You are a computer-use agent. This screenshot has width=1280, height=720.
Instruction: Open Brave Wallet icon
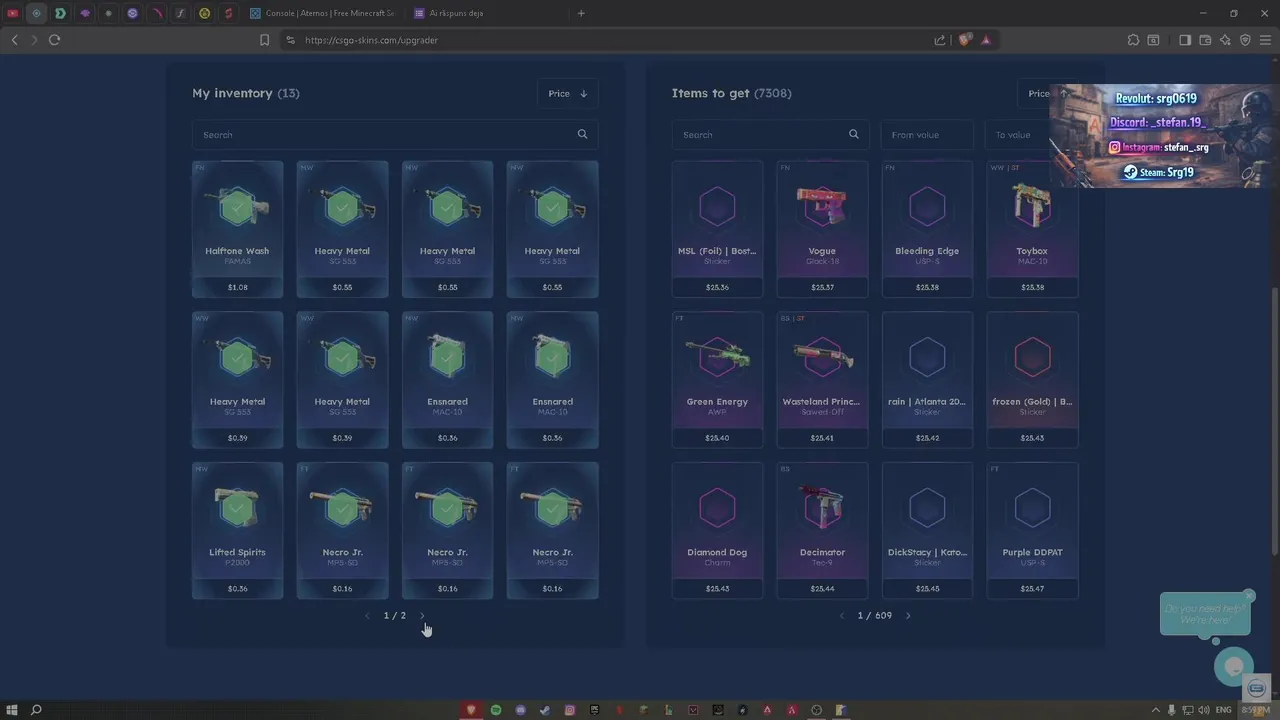pos(1205,40)
